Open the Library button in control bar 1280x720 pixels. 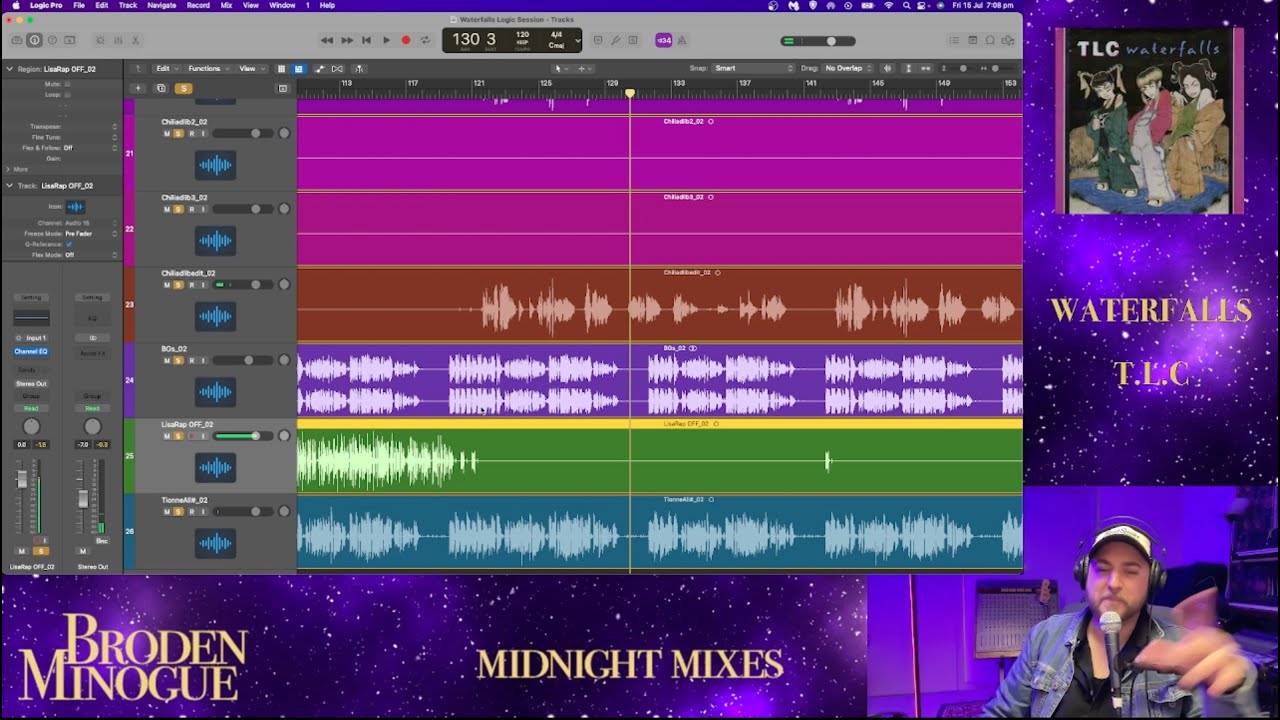(17, 40)
